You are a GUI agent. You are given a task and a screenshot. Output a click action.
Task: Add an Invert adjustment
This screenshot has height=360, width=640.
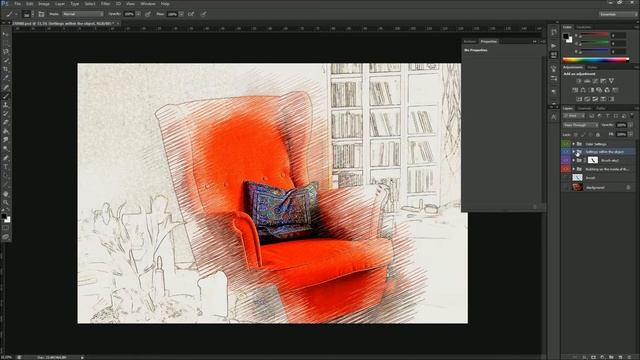click(579, 99)
